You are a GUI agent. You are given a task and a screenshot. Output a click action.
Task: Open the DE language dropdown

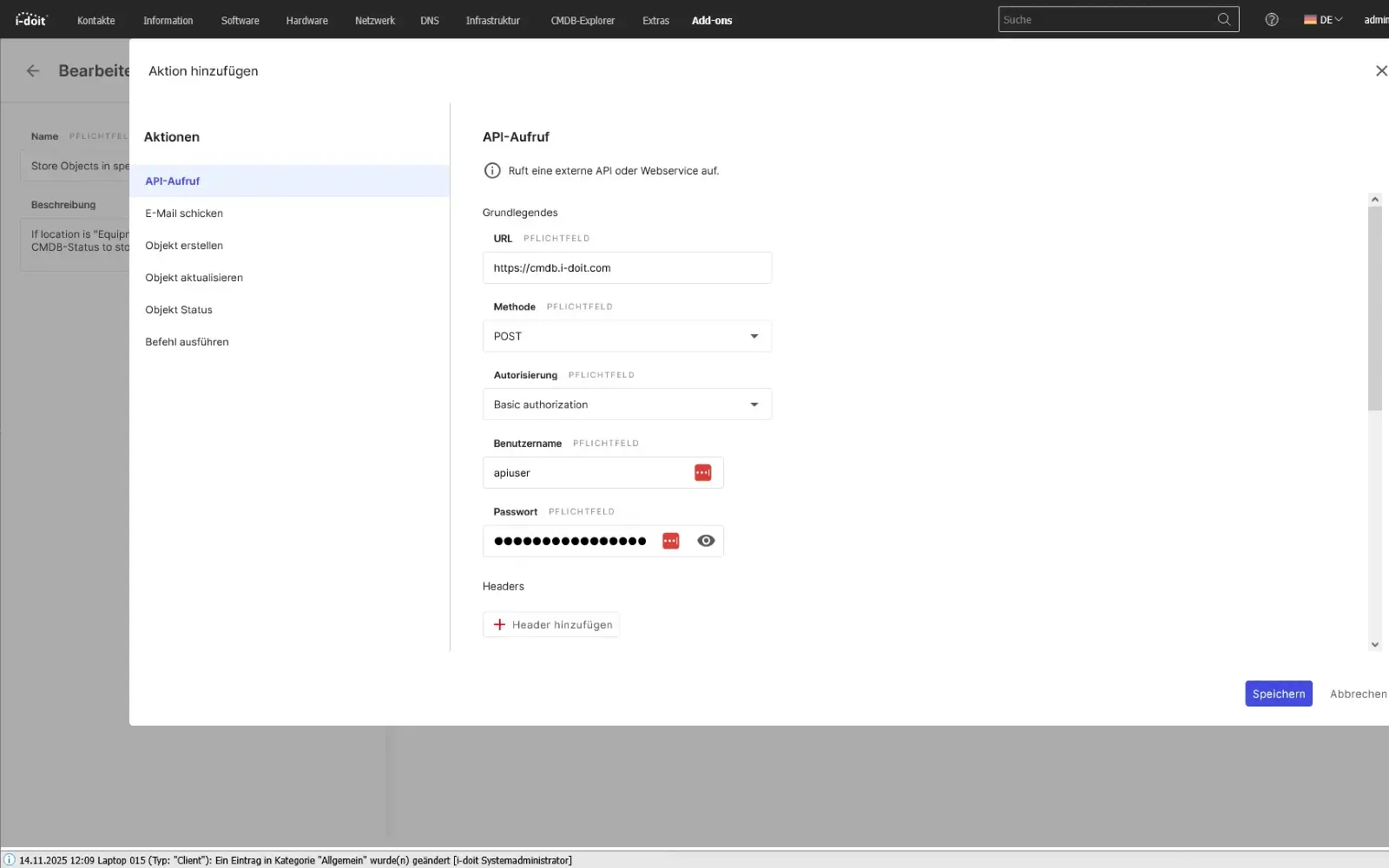click(1323, 18)
